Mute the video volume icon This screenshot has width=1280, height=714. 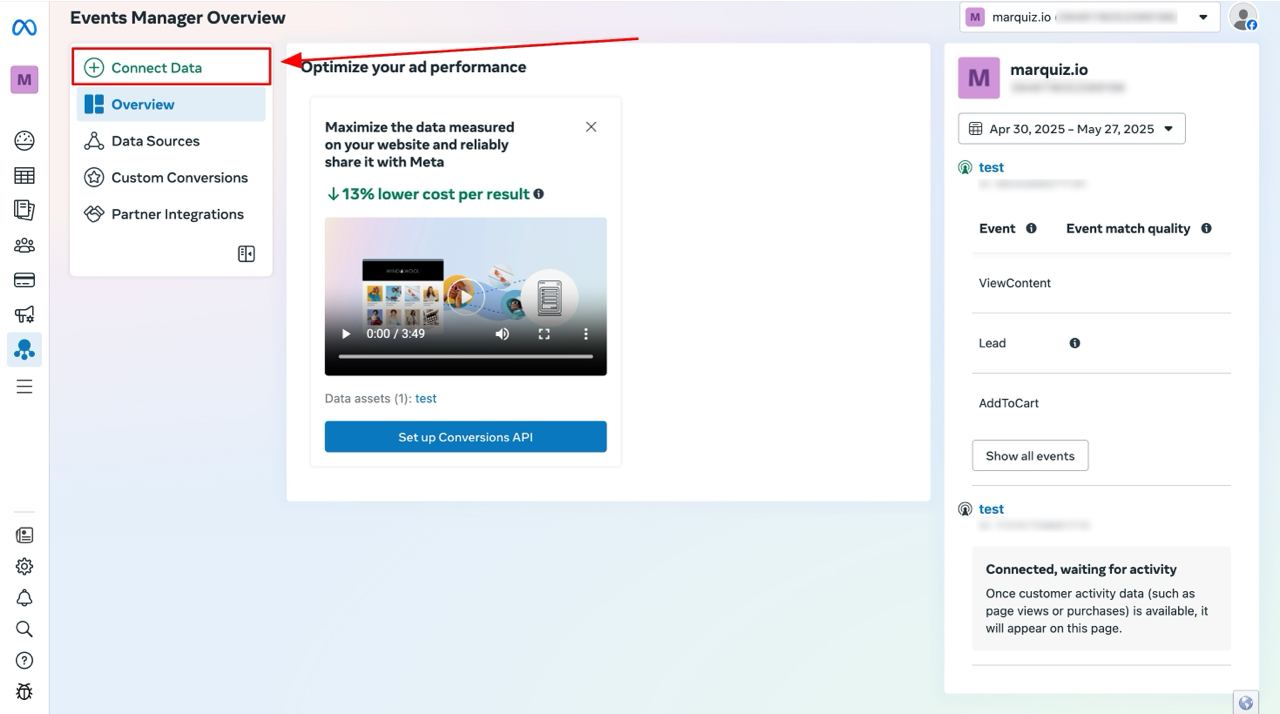(x=502, y=334)
